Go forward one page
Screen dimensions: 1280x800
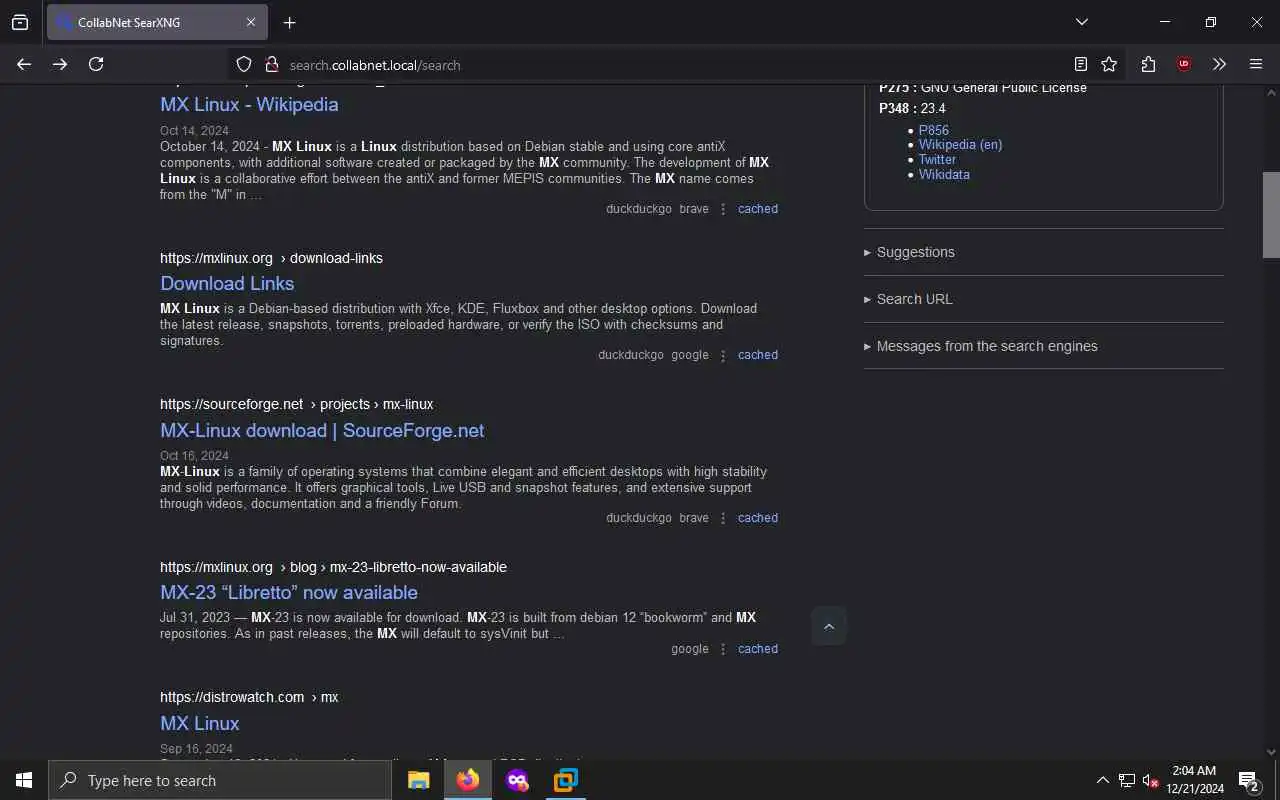(60, 64)
